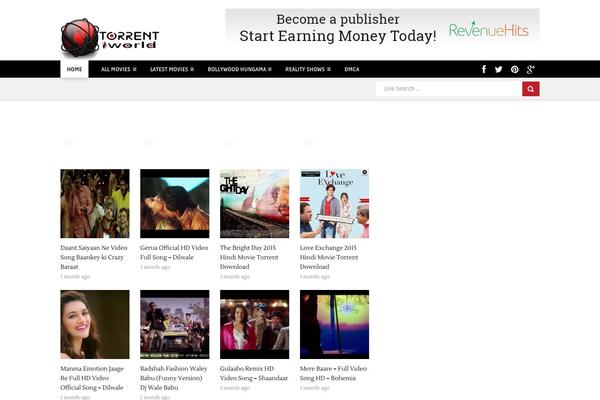Expand the Latest Movies dropdown
The height and width of the screenshot is (400, 600).
point(171,69)
